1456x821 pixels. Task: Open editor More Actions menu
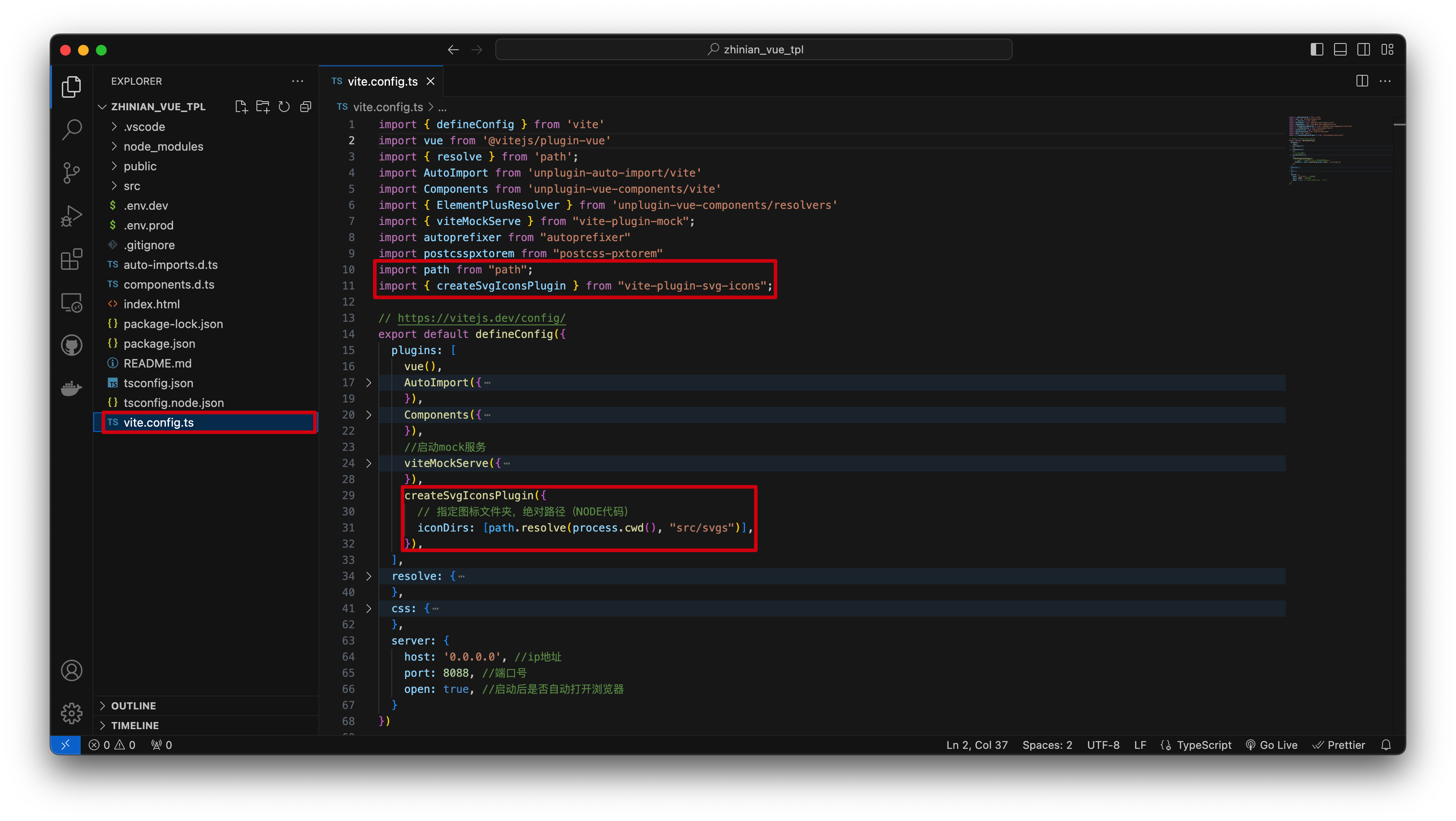(1385, 82)
